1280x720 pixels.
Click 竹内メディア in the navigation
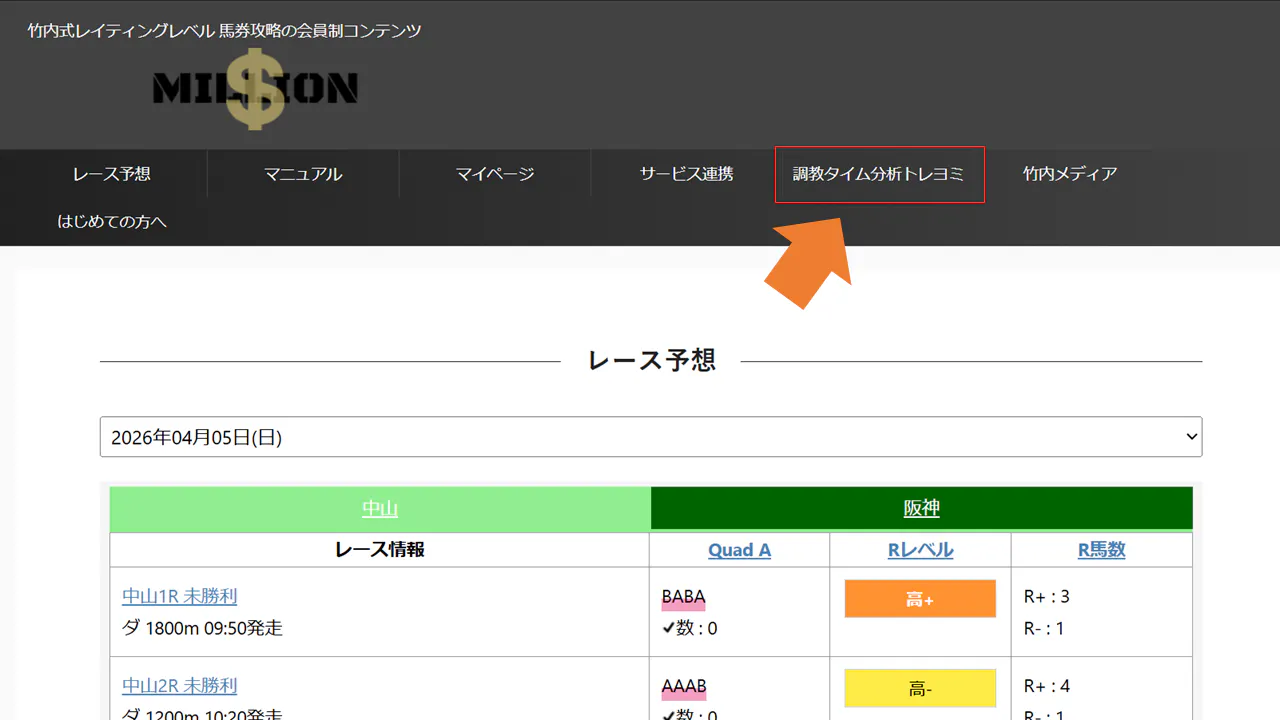tap(1069, 174)
